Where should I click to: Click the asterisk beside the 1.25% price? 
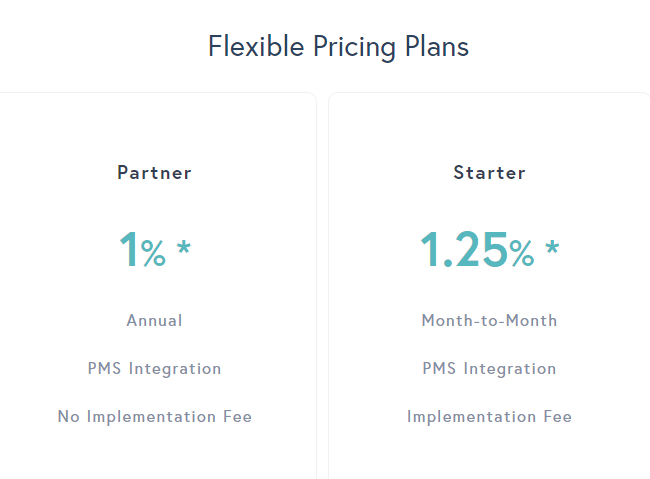[552, 248]
